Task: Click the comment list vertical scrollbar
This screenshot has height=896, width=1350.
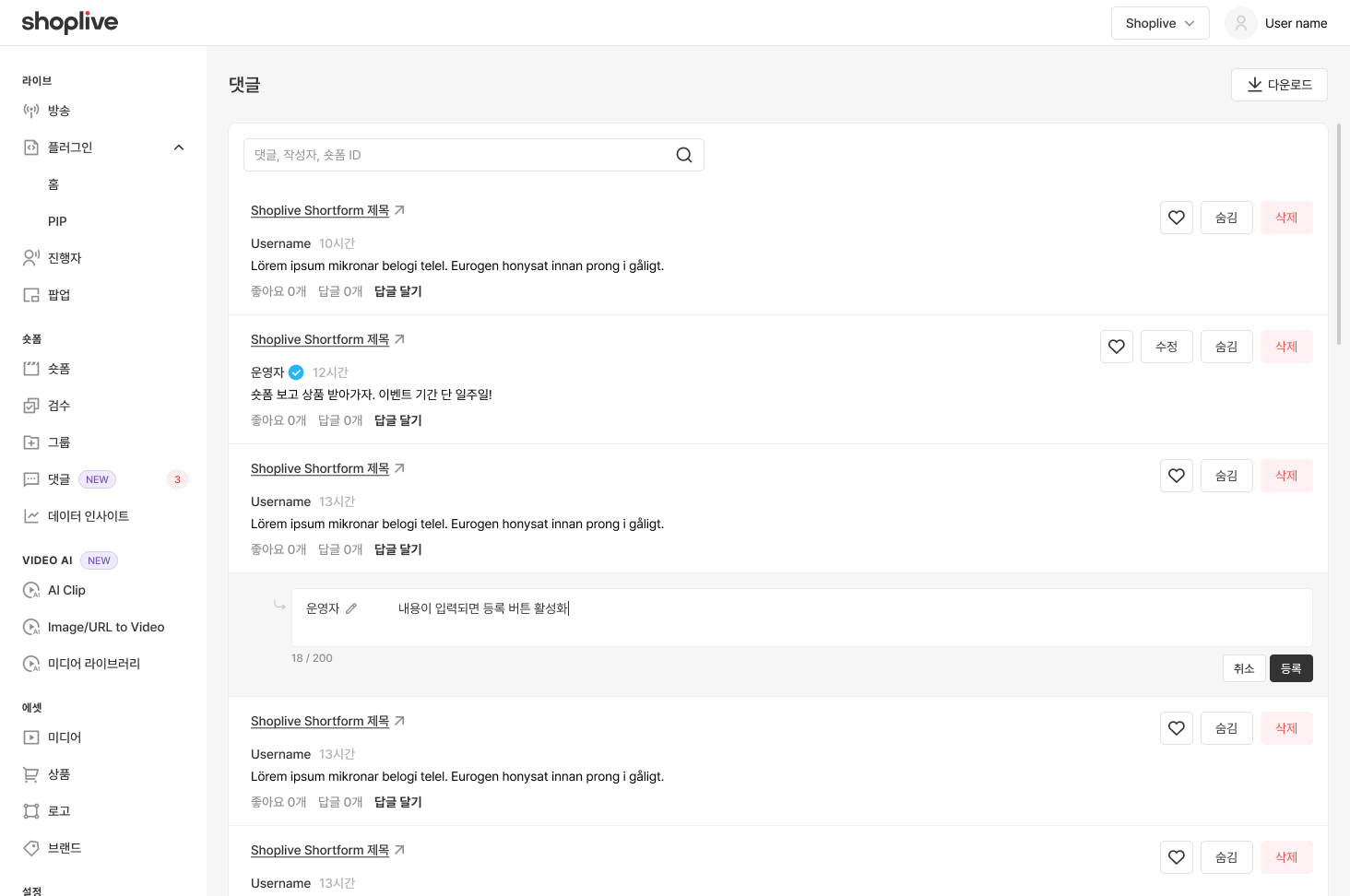Action: click(1339, 234)
